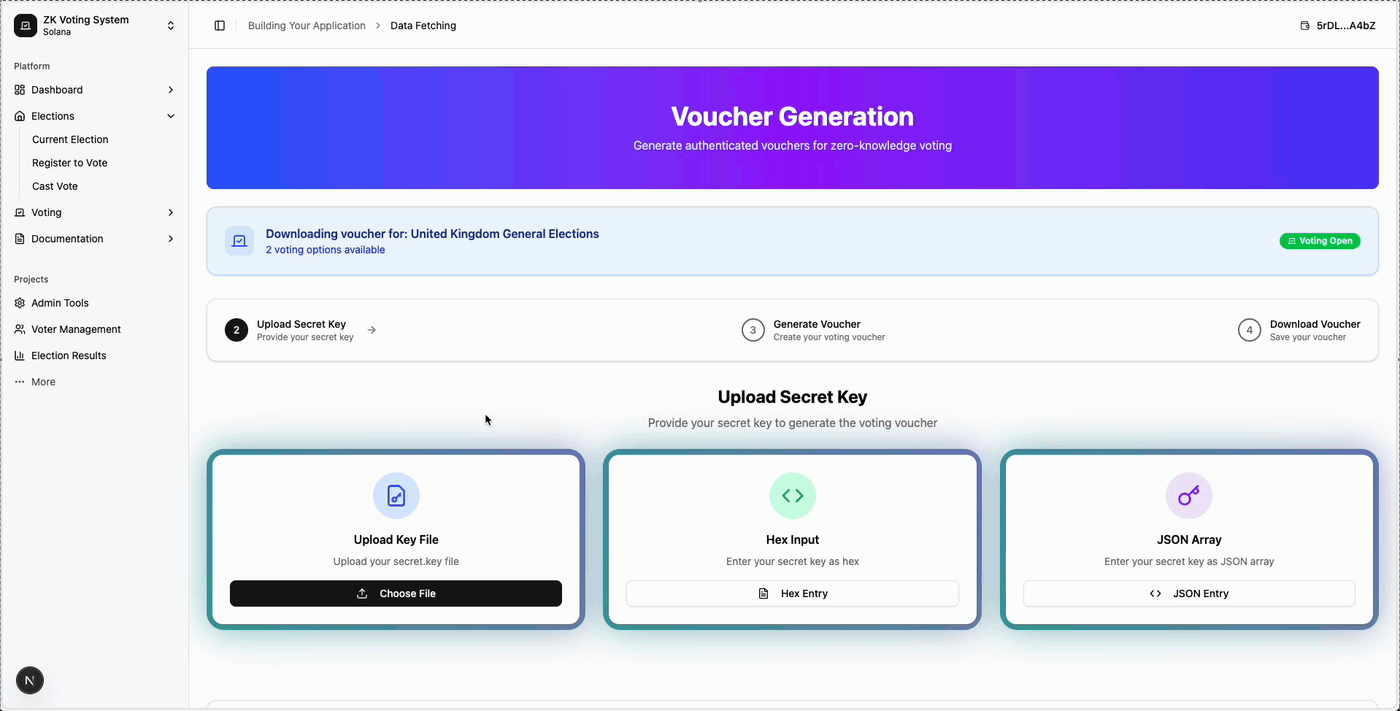The image size is (1400, 711).
Task: Click the Hex Input code brackets icon
Action: 792,496
